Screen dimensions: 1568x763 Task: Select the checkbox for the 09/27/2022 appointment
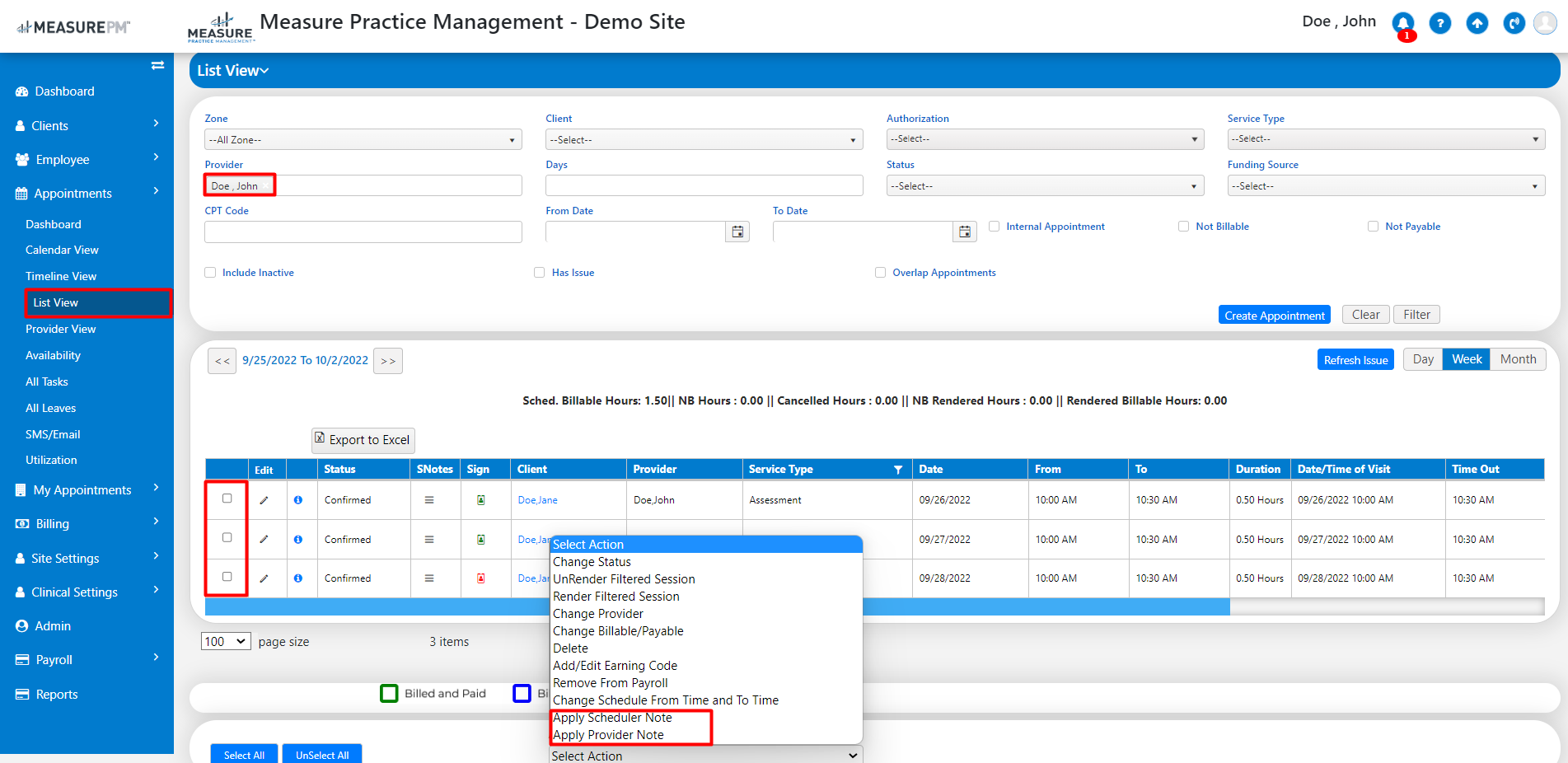[227, 537]
